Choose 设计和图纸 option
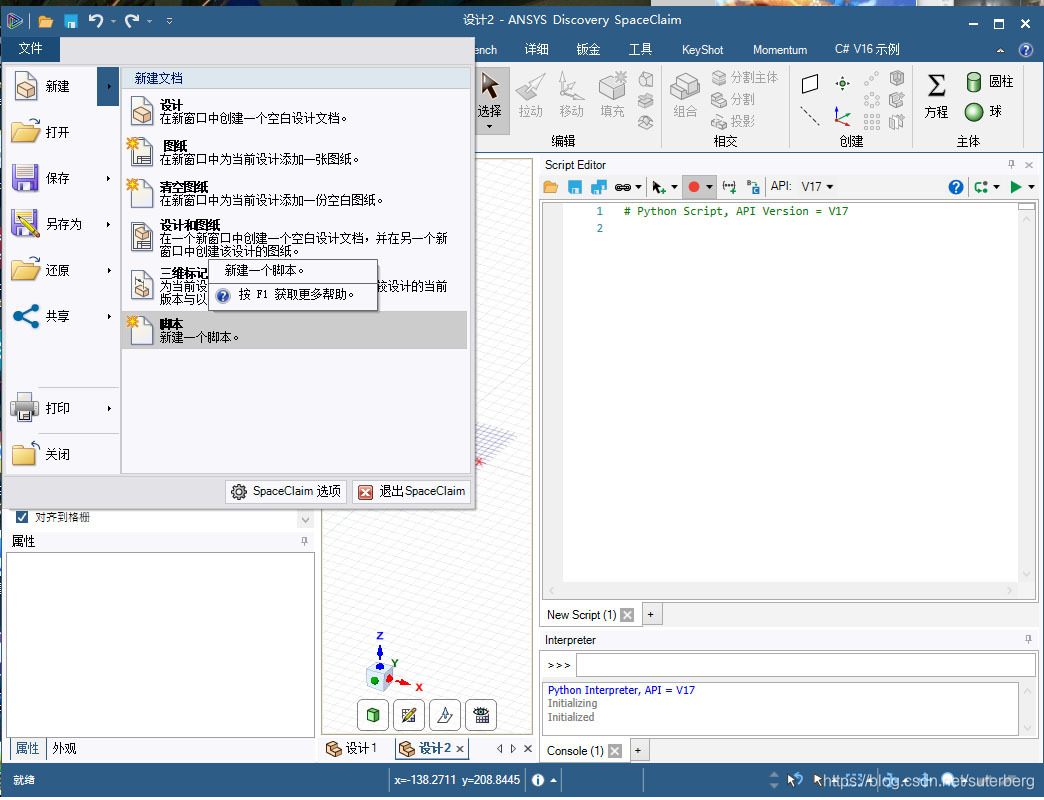The image size is (1044, 800). pyautogui.click(x=295, y=238)
